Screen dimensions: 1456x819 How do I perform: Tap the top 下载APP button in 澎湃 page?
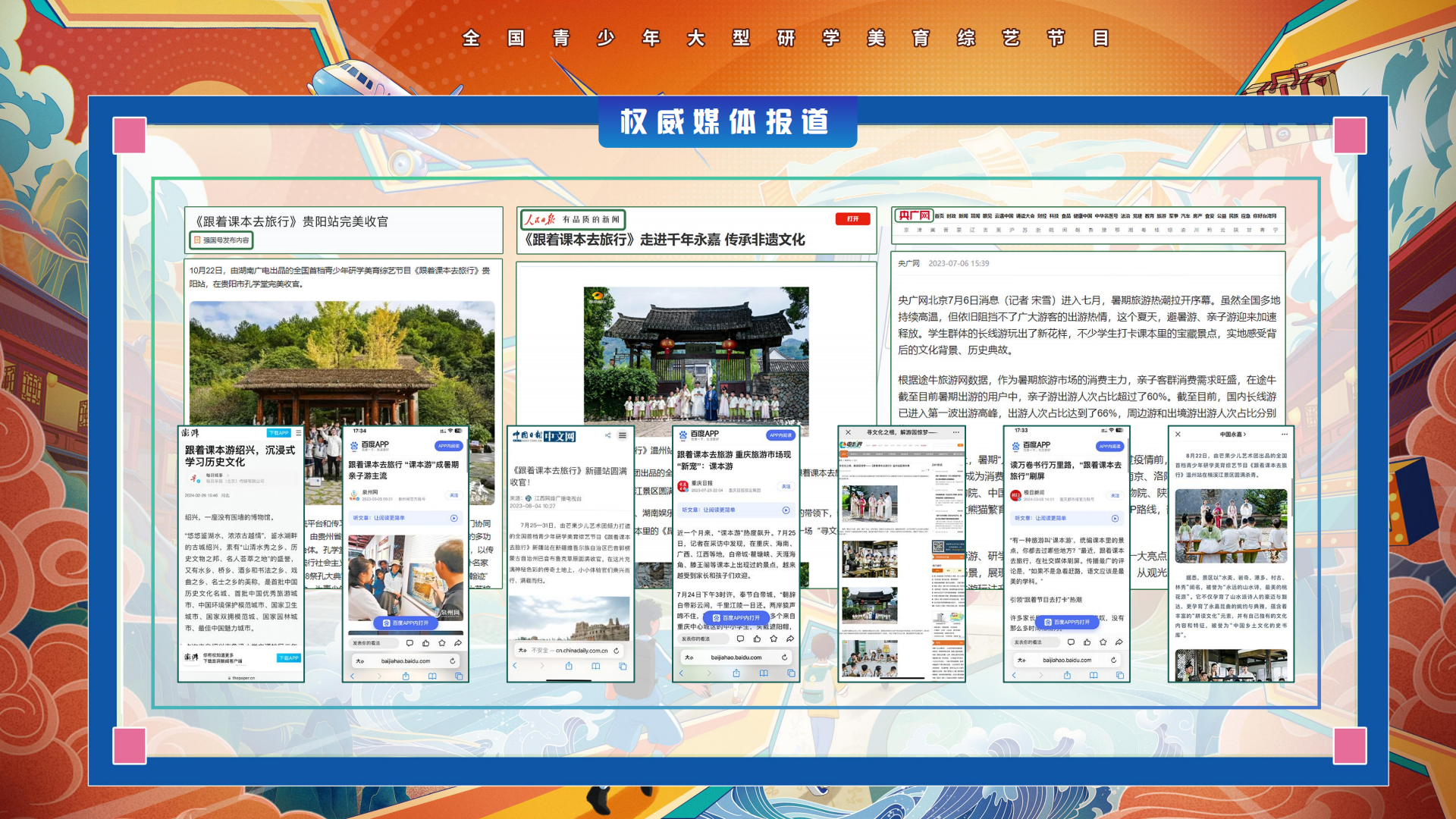pos(279,432)
